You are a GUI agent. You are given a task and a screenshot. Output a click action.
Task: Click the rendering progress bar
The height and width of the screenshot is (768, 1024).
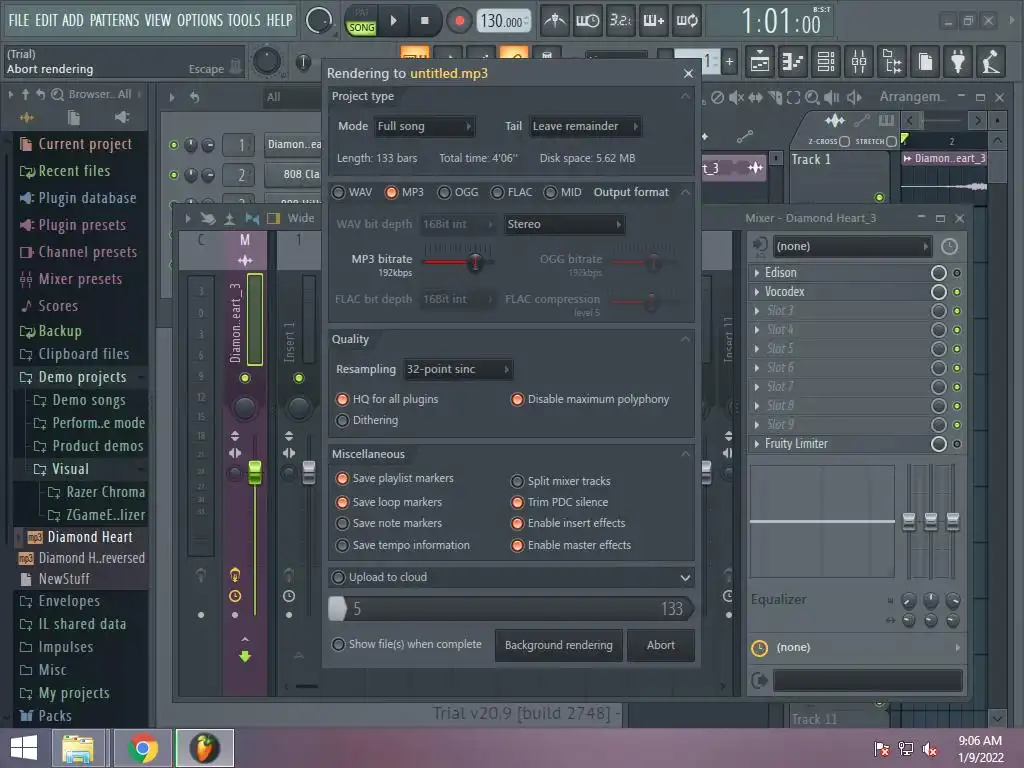click(x=511, y=609)
